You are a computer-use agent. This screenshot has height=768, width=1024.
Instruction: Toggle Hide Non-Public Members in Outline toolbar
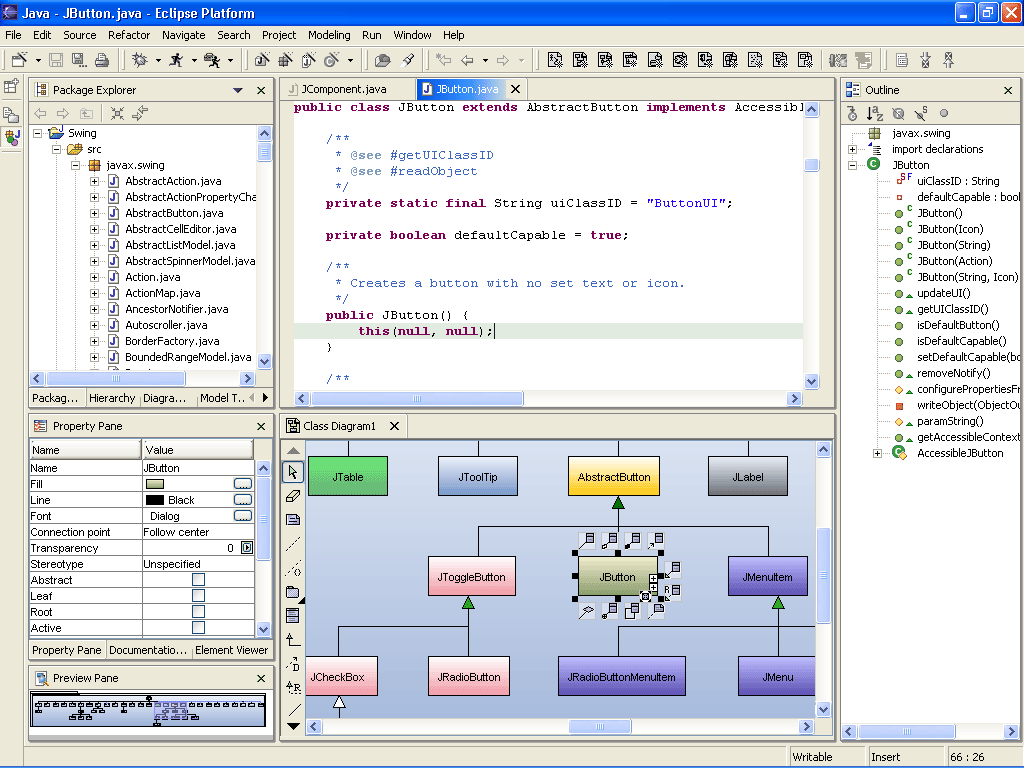(944, 114)
